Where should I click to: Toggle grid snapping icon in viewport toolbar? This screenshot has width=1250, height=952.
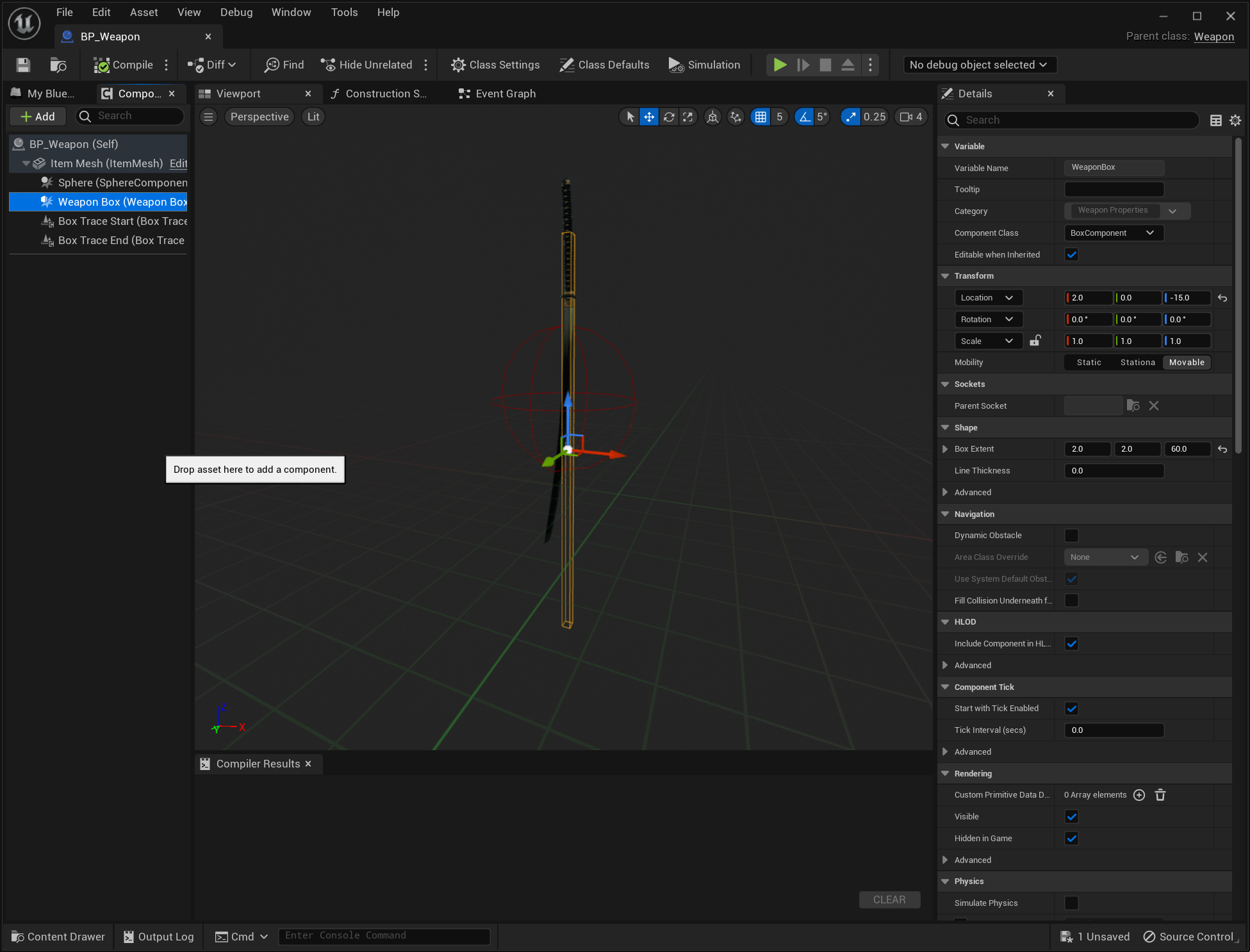761,117
